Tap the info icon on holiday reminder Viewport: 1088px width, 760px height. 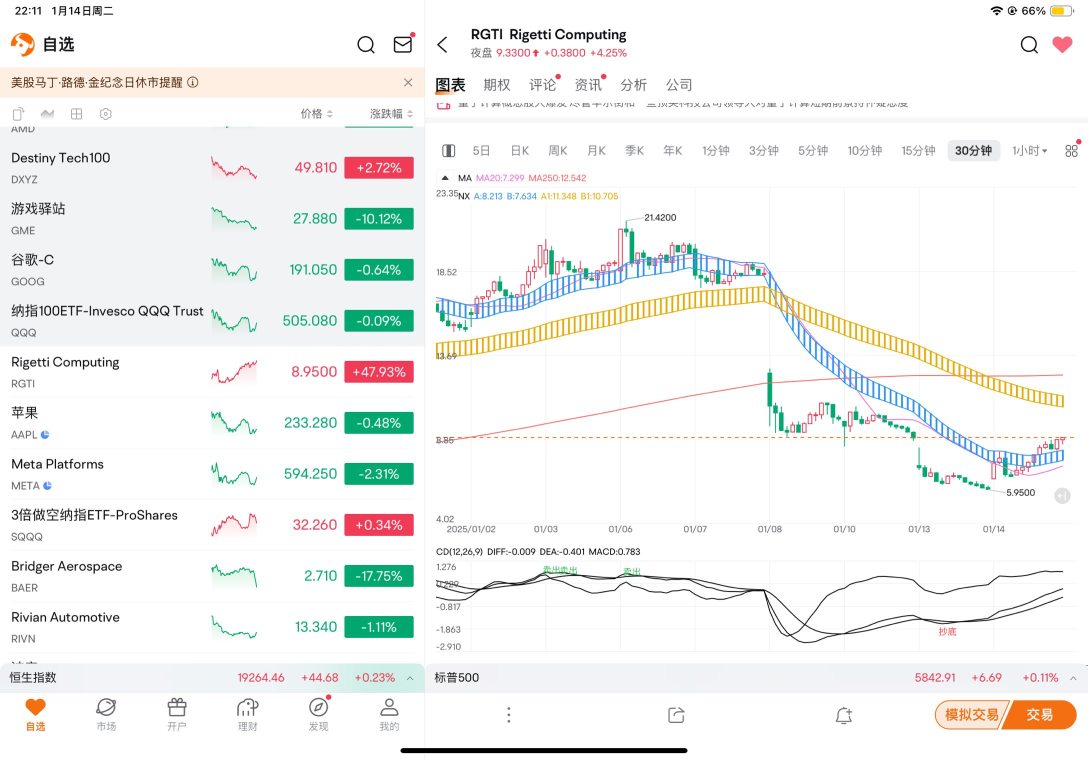(x=193, y=83)
